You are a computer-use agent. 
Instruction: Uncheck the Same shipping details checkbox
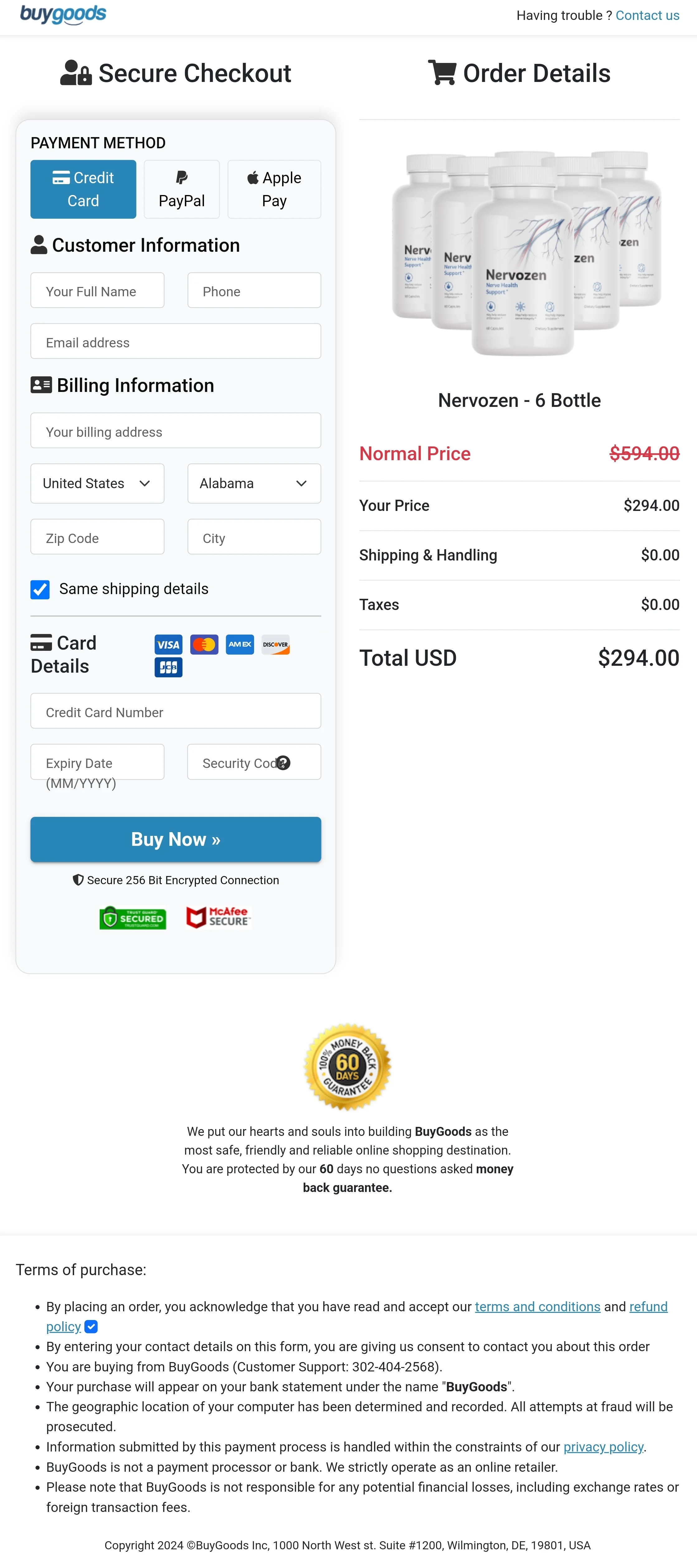[x=40, y=589]
